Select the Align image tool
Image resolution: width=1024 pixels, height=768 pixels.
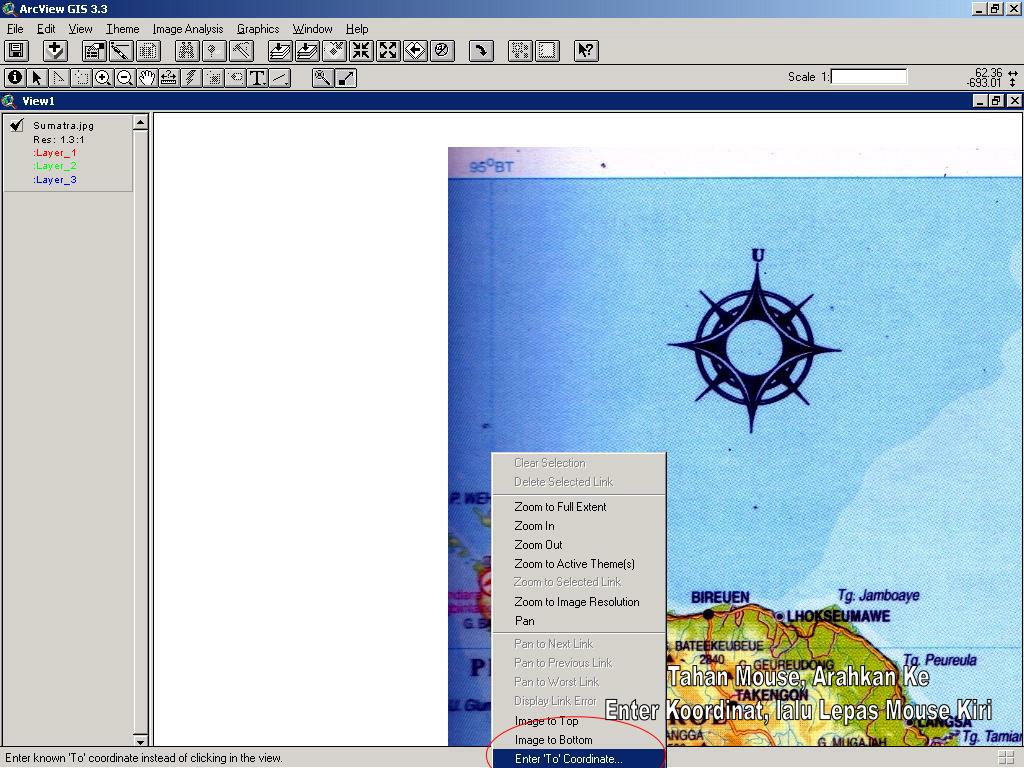coord(345,78)
